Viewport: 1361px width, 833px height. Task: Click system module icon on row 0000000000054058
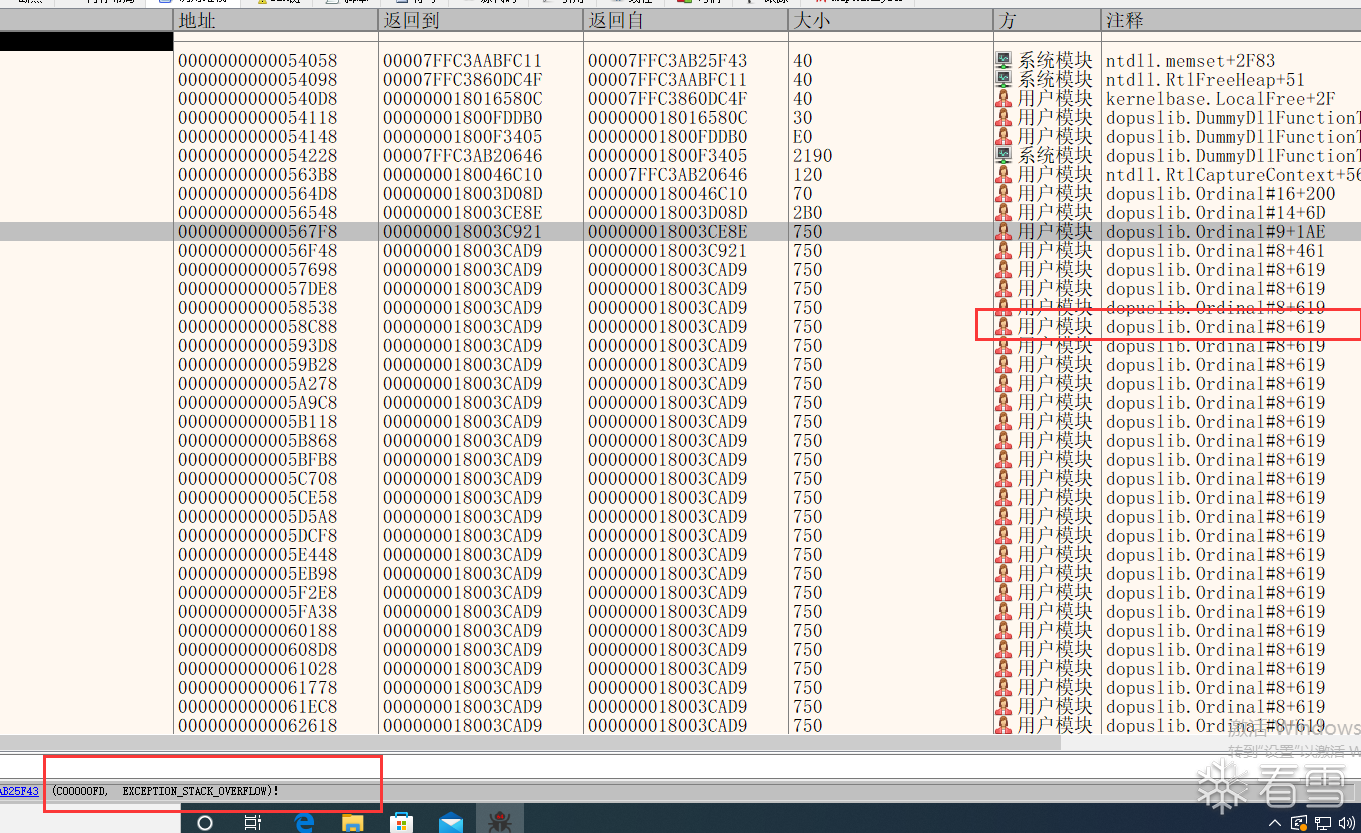1004,61
